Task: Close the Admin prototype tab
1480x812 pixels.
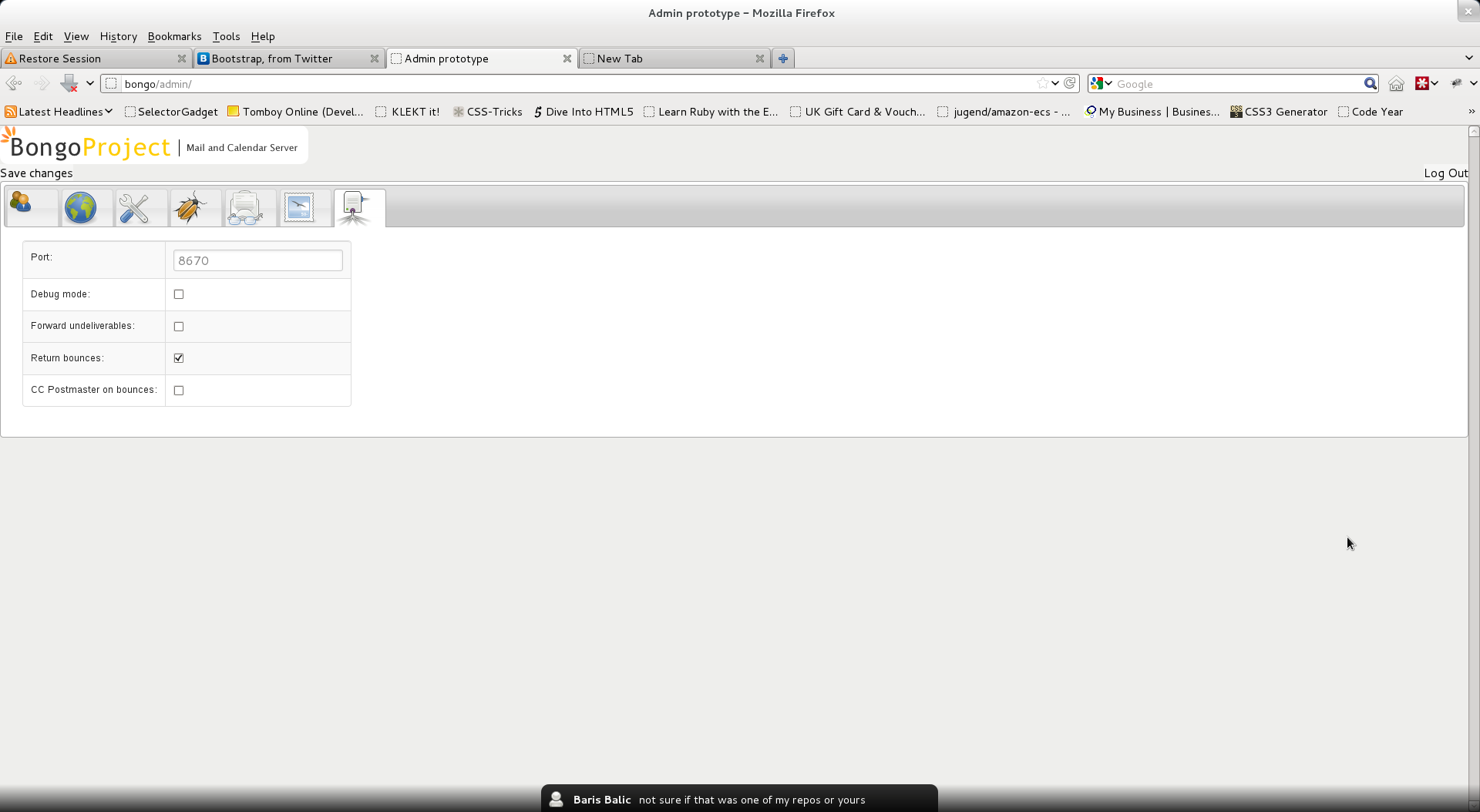Action: (x=567, y=59)
